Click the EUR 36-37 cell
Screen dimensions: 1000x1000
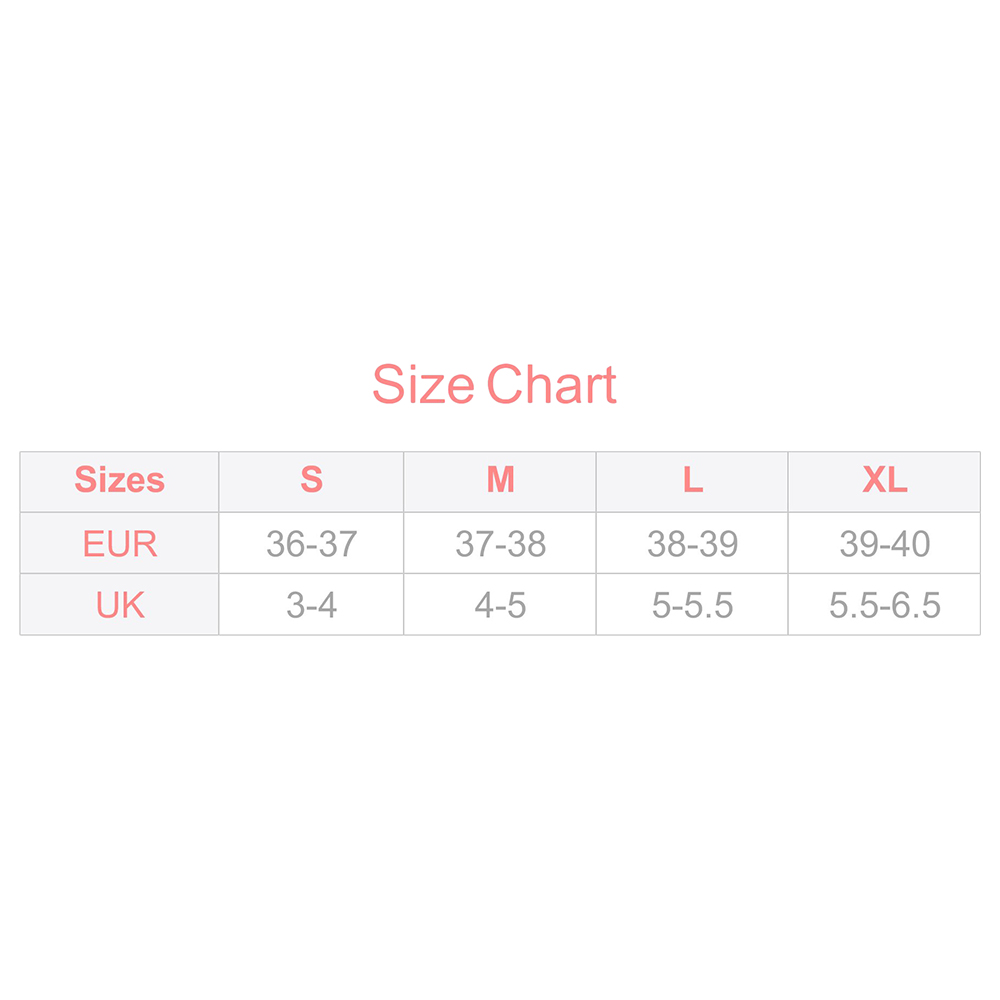(x=311, y=543)
